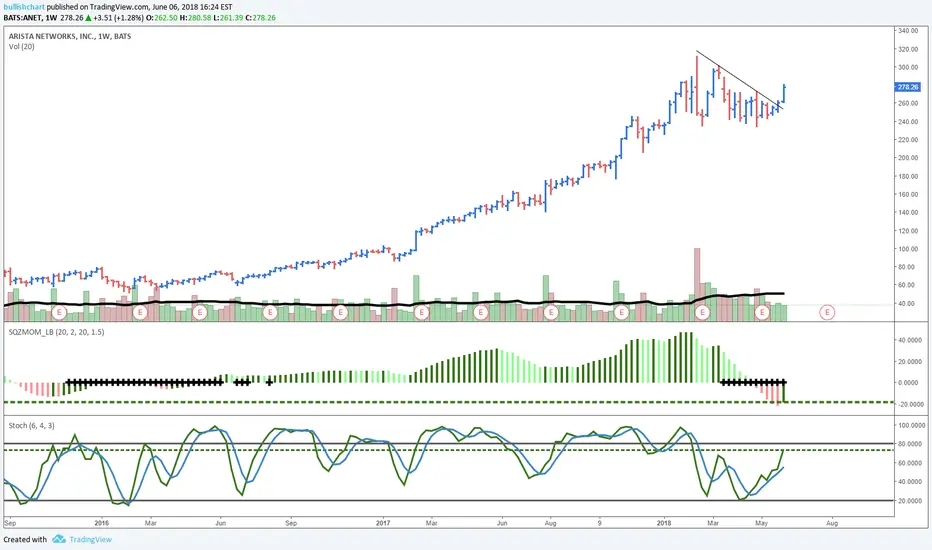
Task: Click the '+3.51 (+1.28%)' change value
Action: pyautogui.click(x=118, y=18)
